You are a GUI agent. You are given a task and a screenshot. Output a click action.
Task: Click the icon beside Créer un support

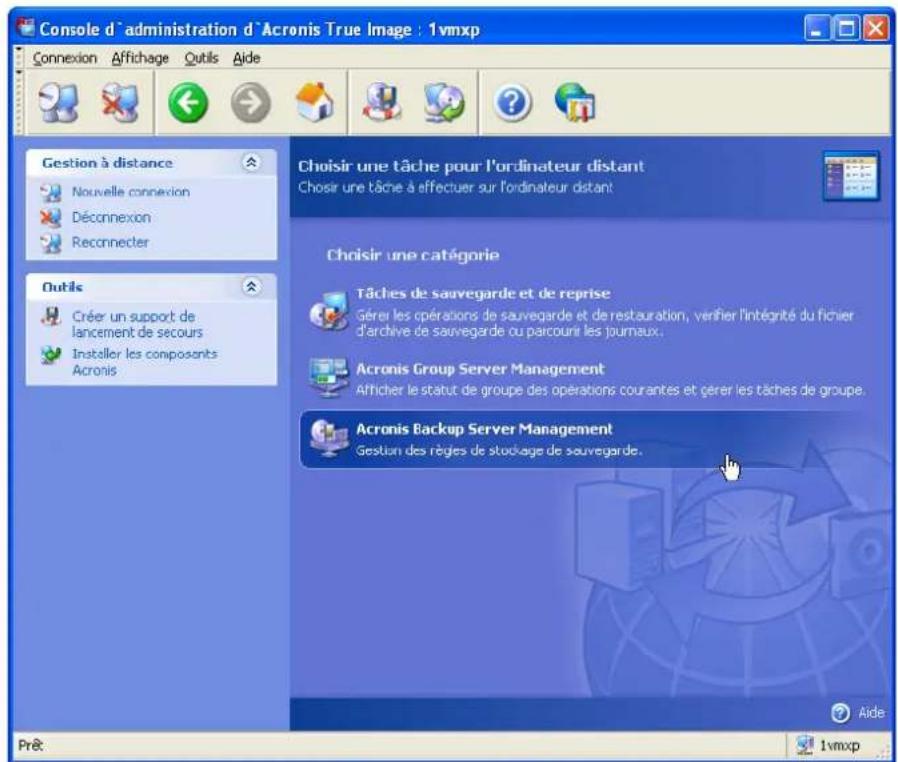click(x=51, y=317)
